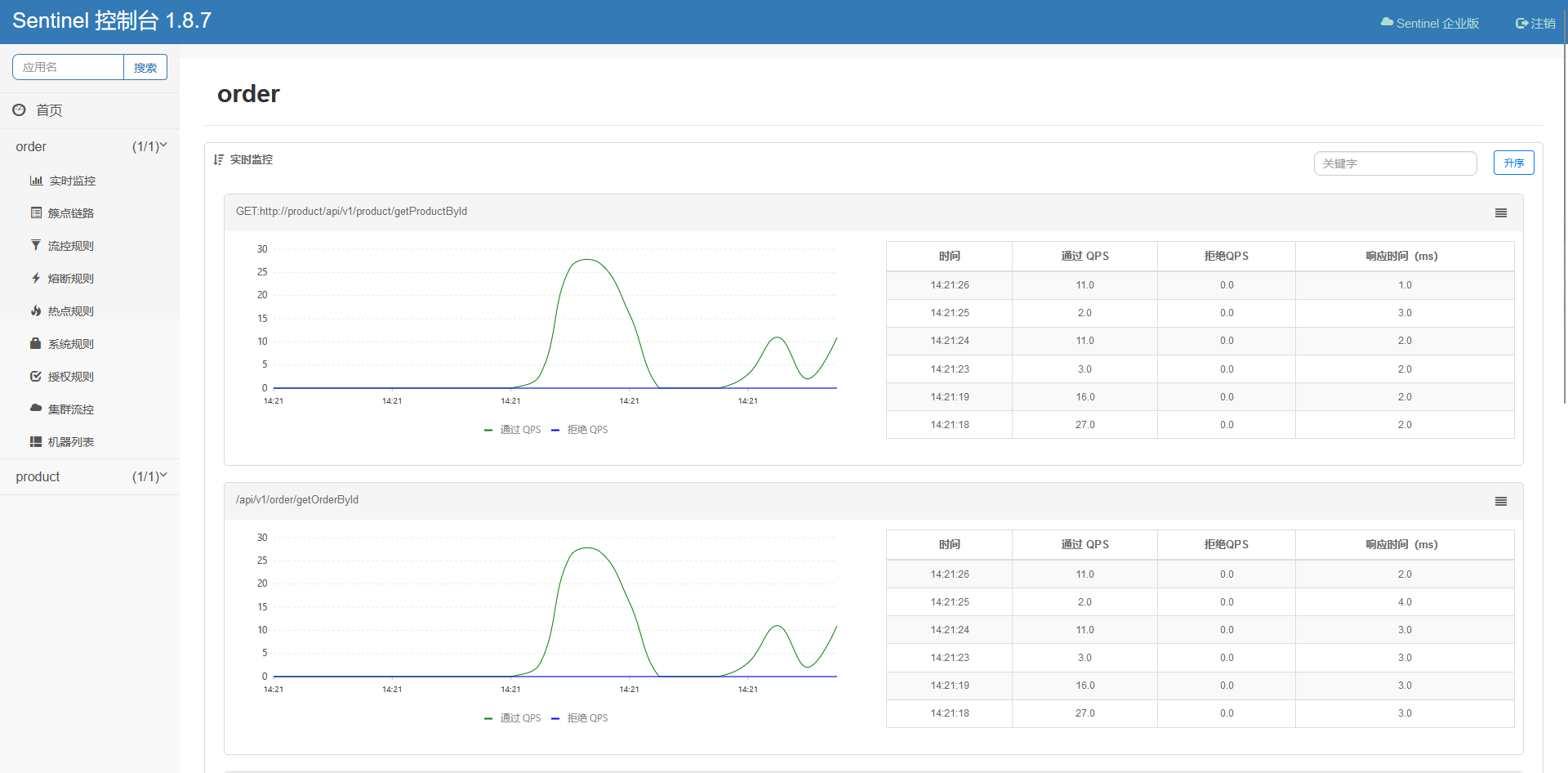Click the lock icon for 系统规则
The image size is (1568, 773).
point(36,344)
